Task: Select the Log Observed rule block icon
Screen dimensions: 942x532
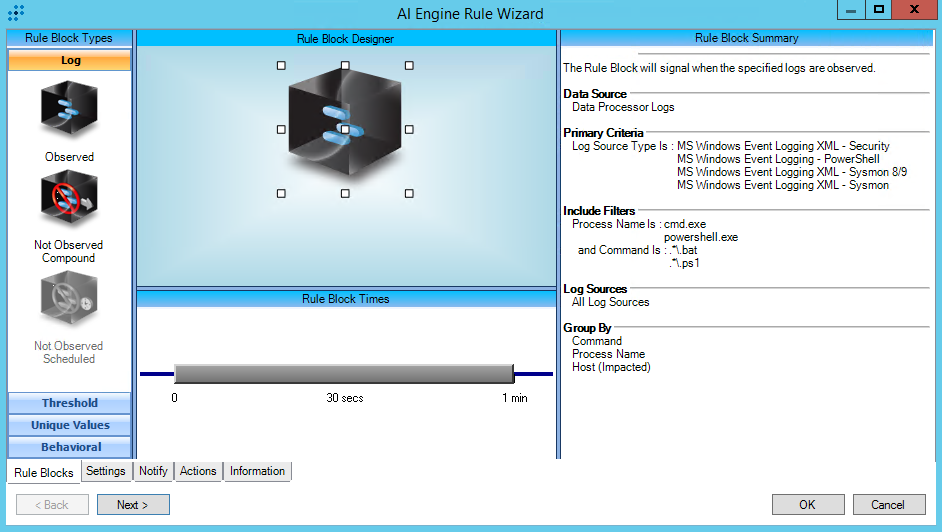Action: tap(69, 110)
